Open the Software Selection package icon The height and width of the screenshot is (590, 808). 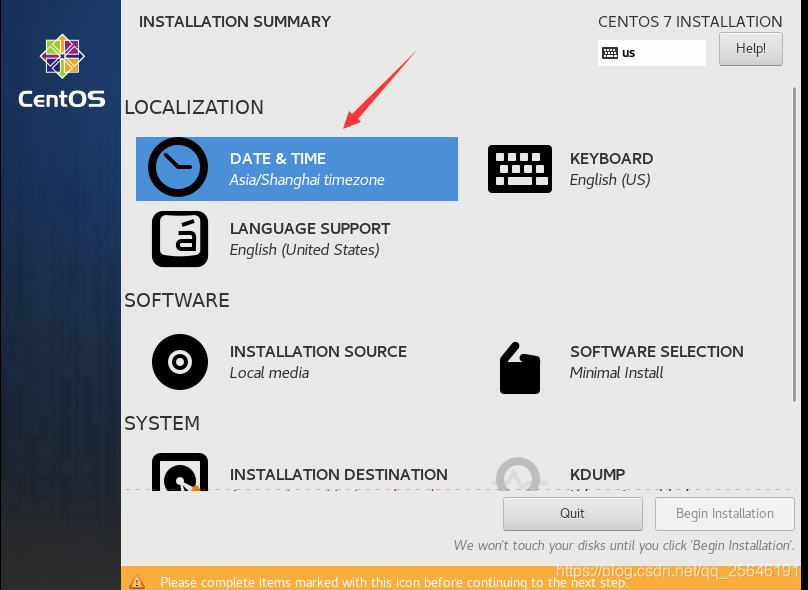(x=519, y=368)
